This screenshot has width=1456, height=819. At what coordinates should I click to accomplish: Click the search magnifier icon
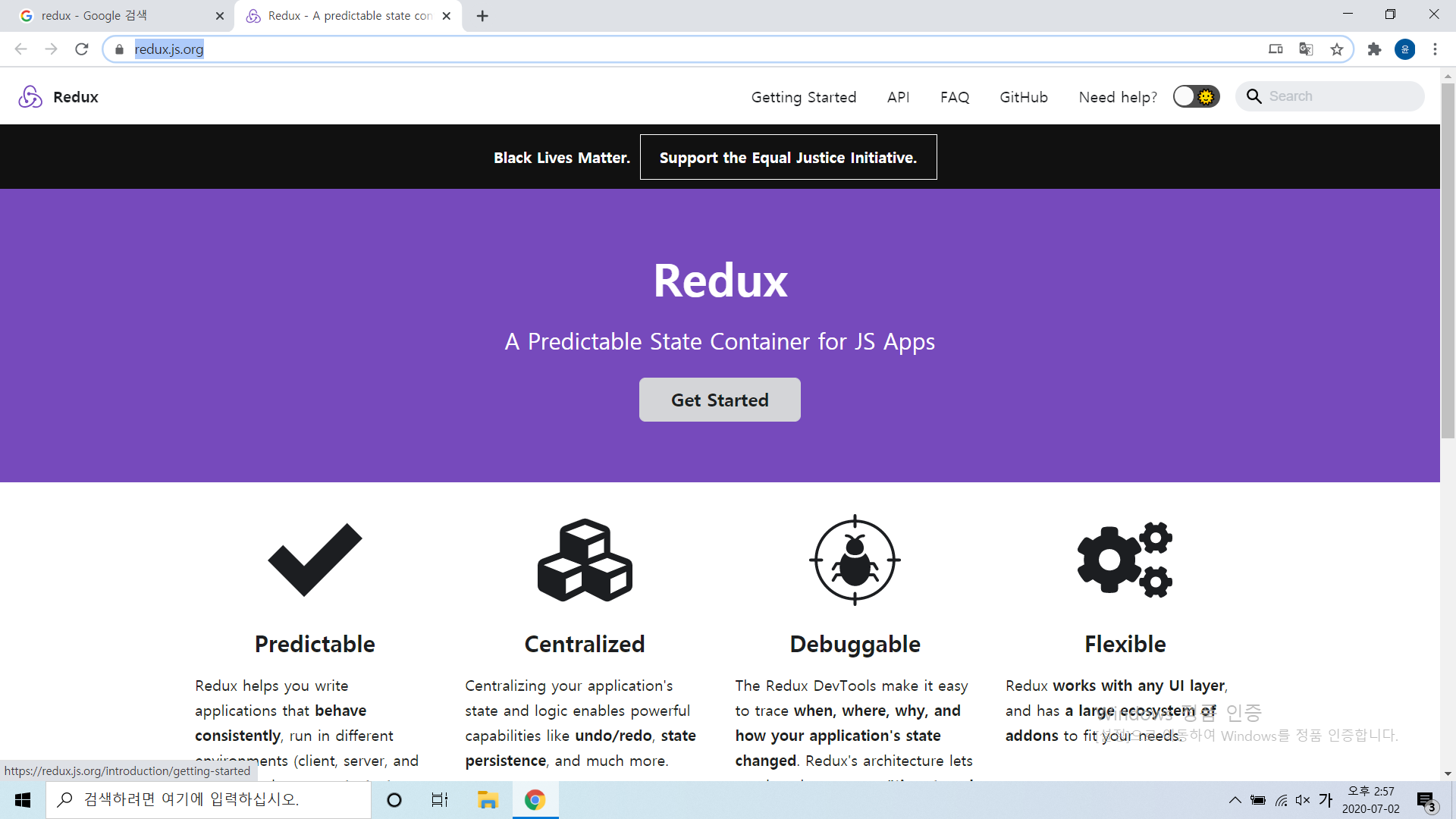(1254, 96)
